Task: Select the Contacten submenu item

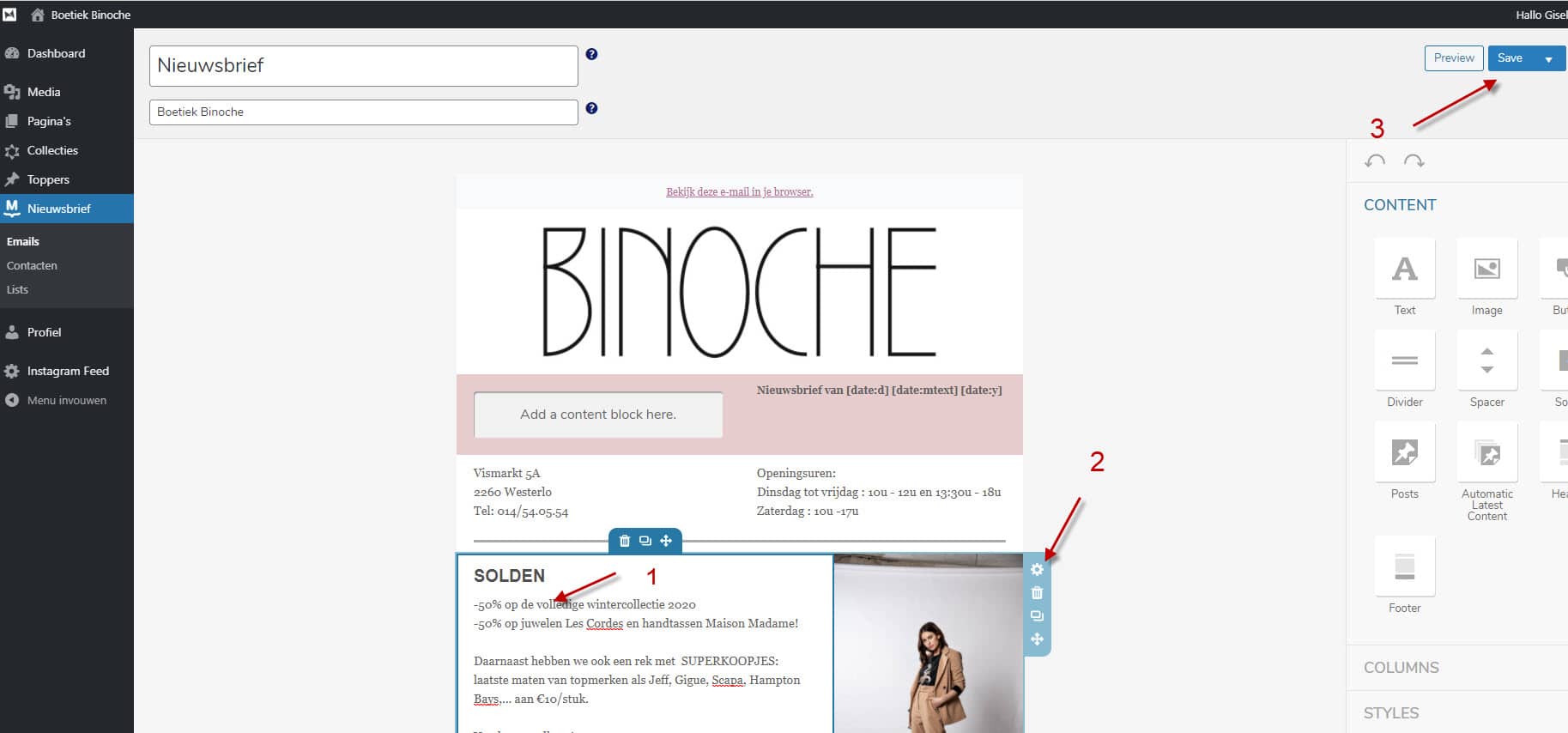Action: click(32, 265)
